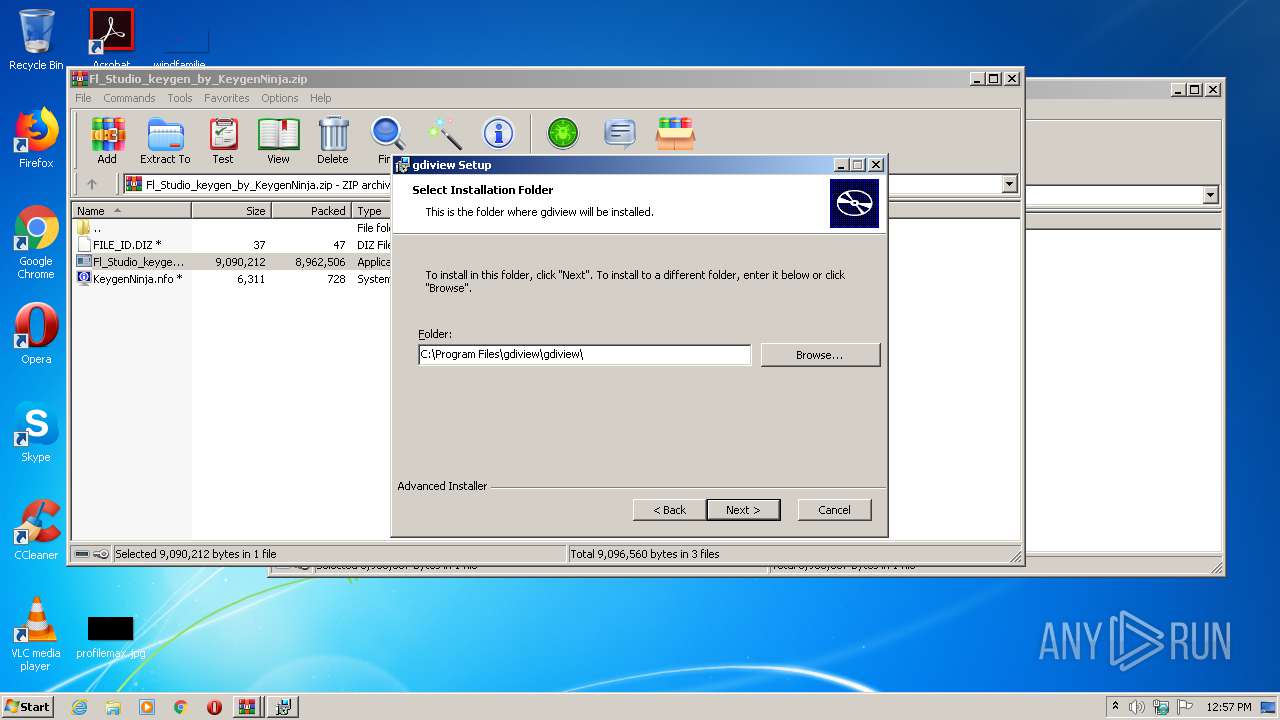The image size is (1280, 720).
Task: Open the Options menu
Action: click(x=280, y=98)
